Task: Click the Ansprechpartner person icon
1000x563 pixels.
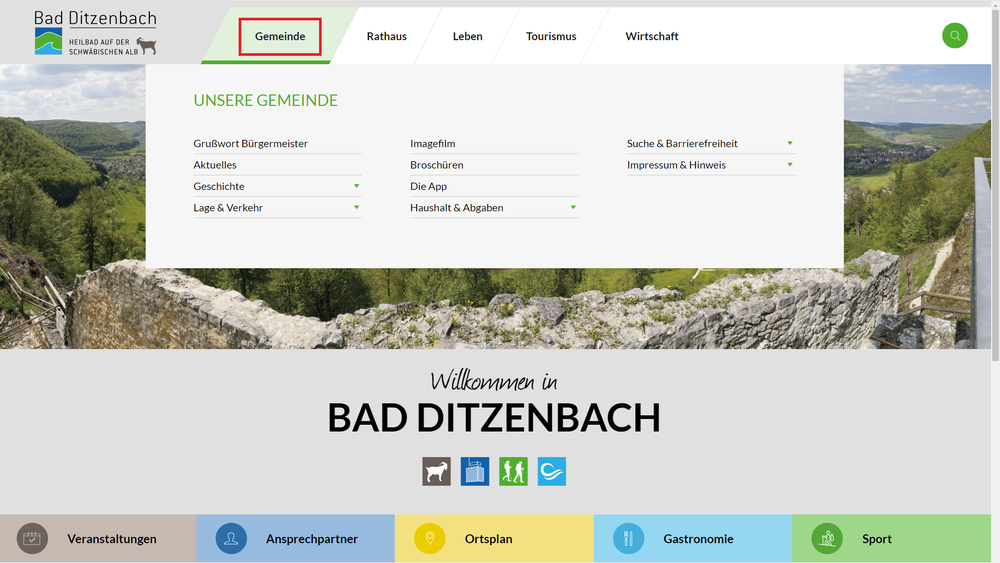Action: coord(231,539)
